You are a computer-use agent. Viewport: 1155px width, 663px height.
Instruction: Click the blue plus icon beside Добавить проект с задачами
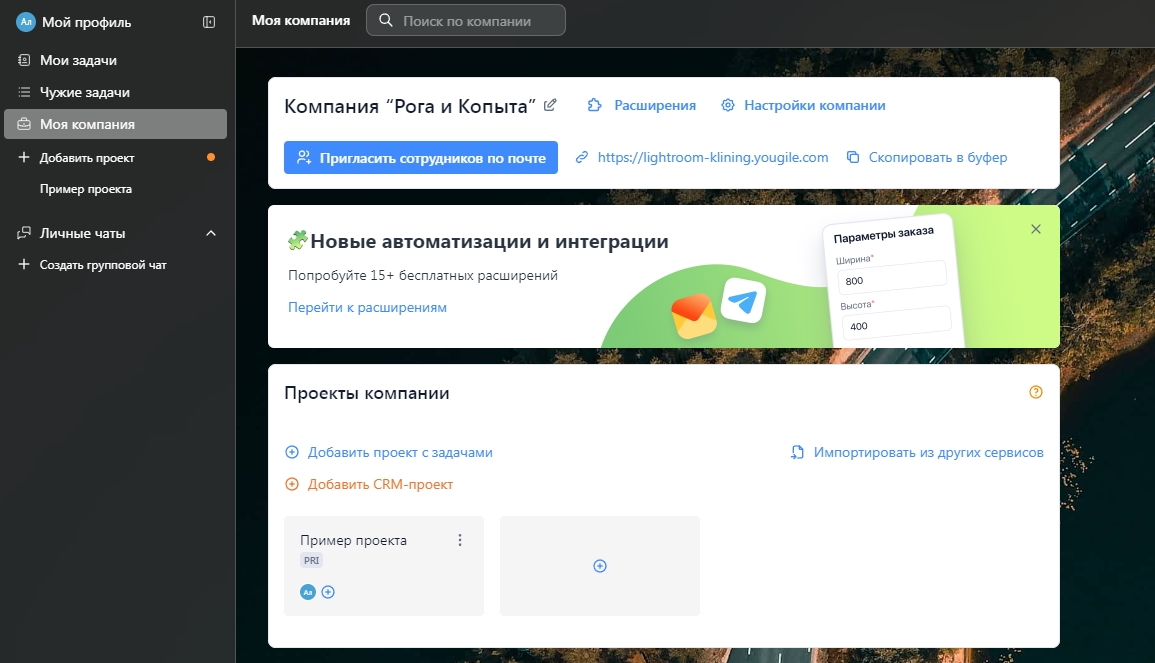[292, 452]
